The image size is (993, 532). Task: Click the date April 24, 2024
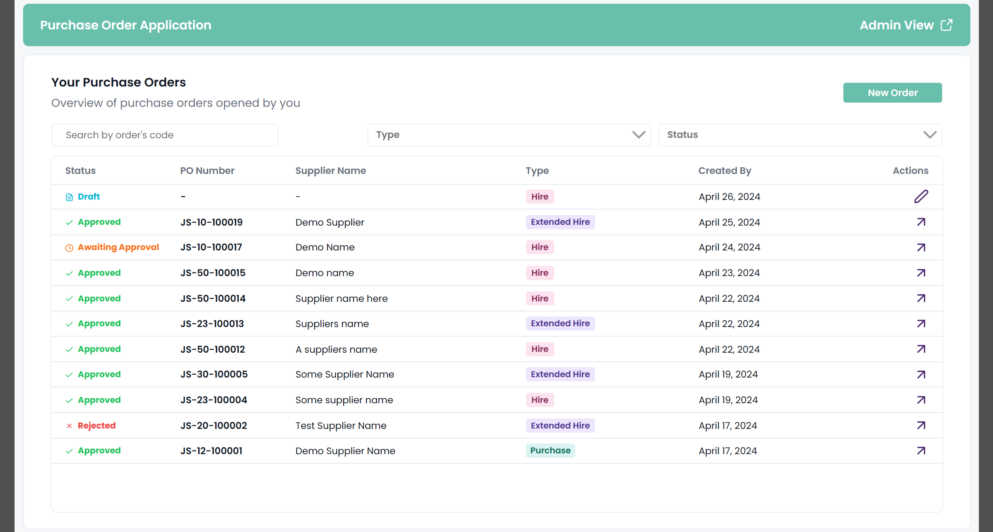click(x=729, y=248)
